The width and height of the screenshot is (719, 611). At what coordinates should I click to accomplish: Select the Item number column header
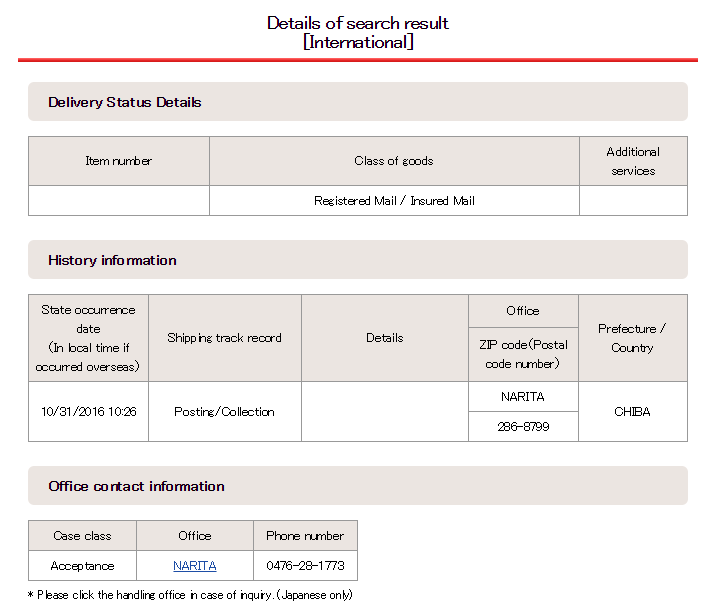pos(119,161)
